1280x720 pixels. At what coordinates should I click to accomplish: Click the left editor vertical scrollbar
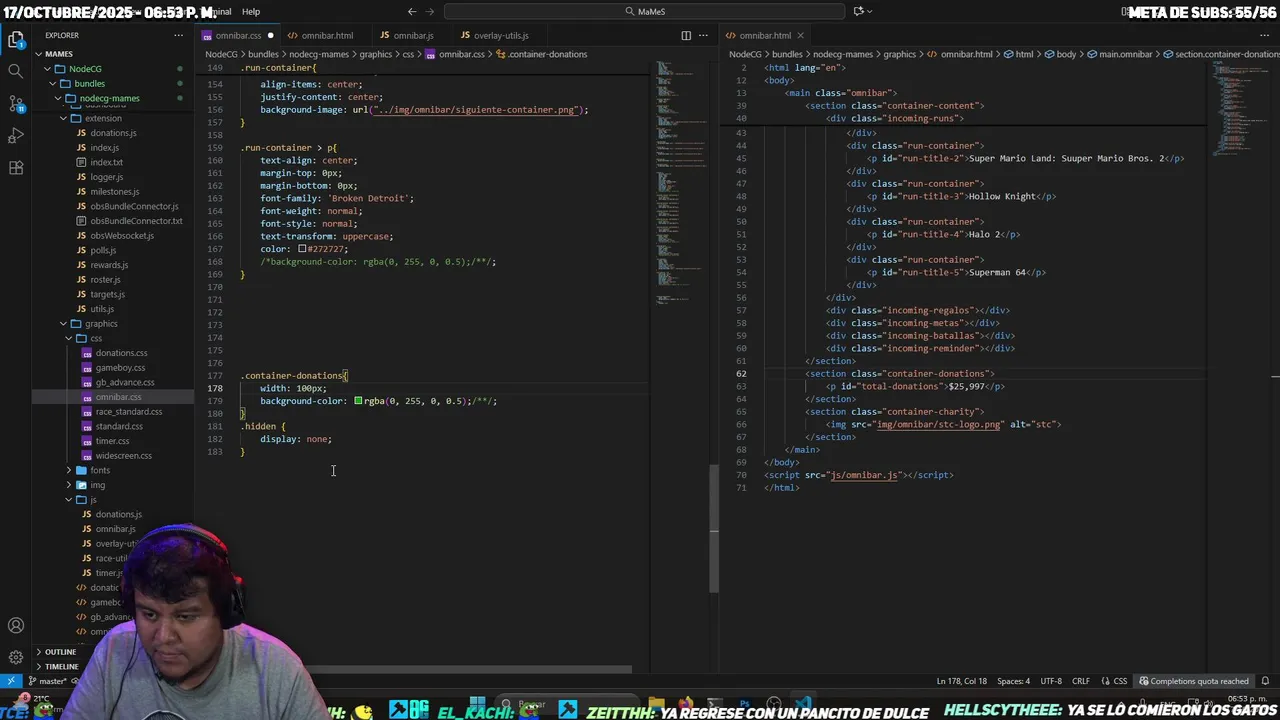pyautogui.click(x=714, y=530)
